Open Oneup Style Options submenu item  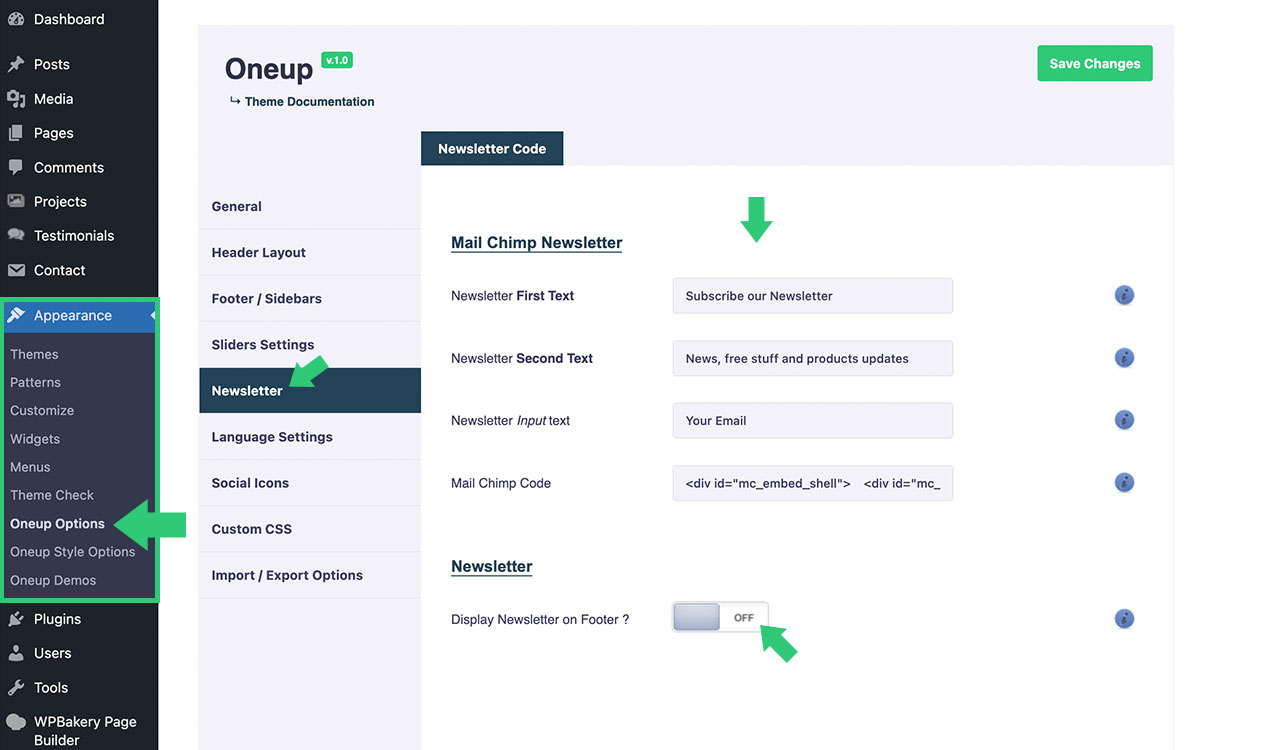pos(72,552)
